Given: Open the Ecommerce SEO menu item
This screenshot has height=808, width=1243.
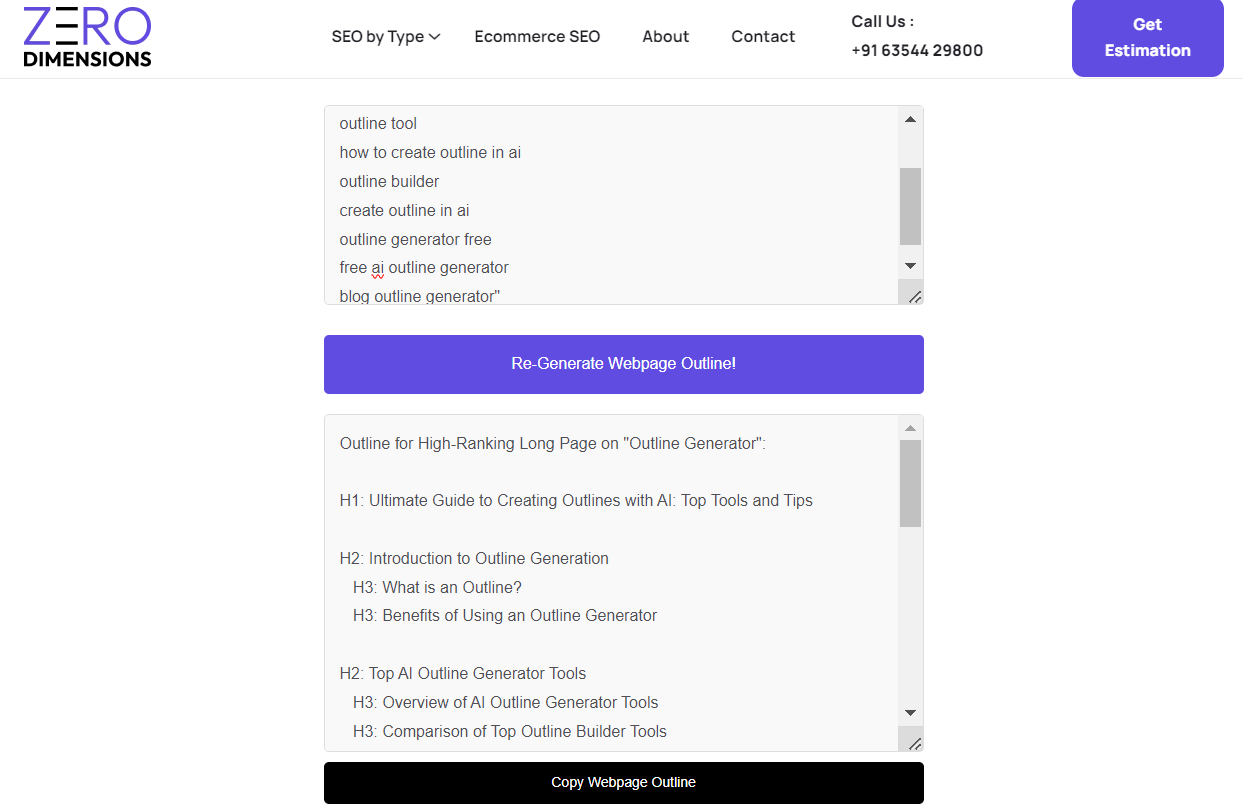Looking at the screenshot, I should (x=537, y=36).
